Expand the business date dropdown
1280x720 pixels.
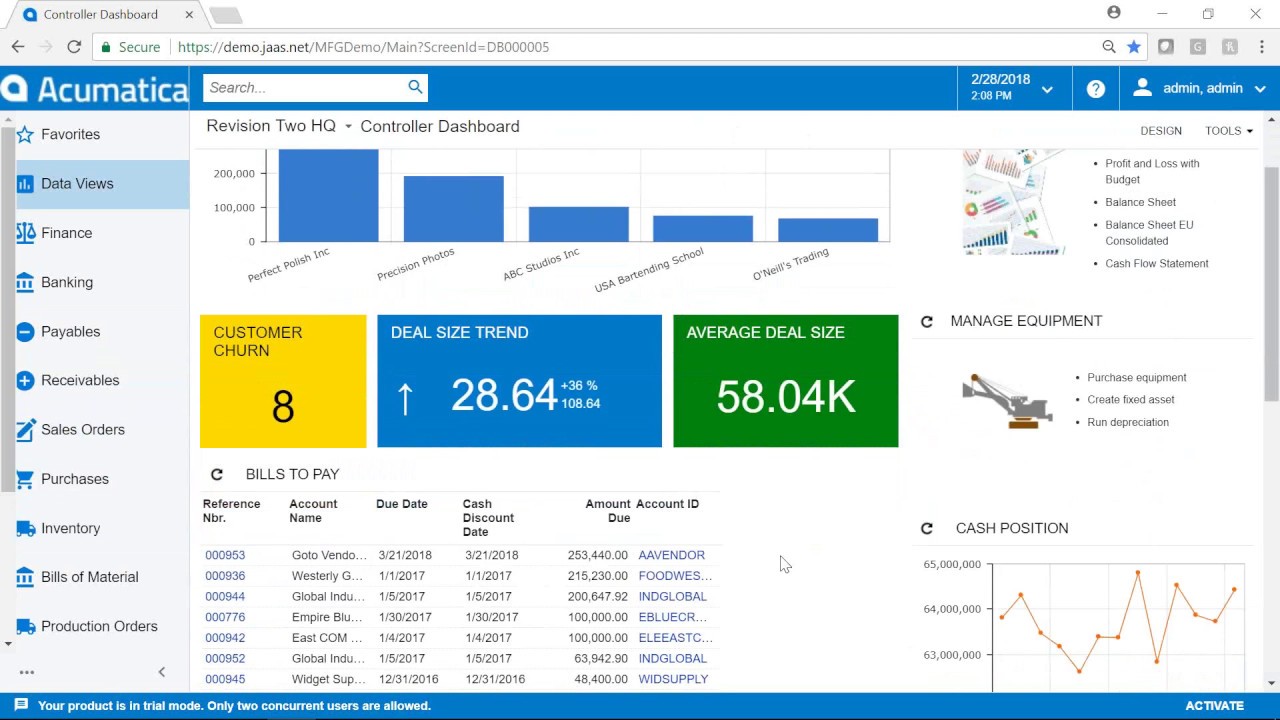pyautogui.click(x=1047, y=89)
